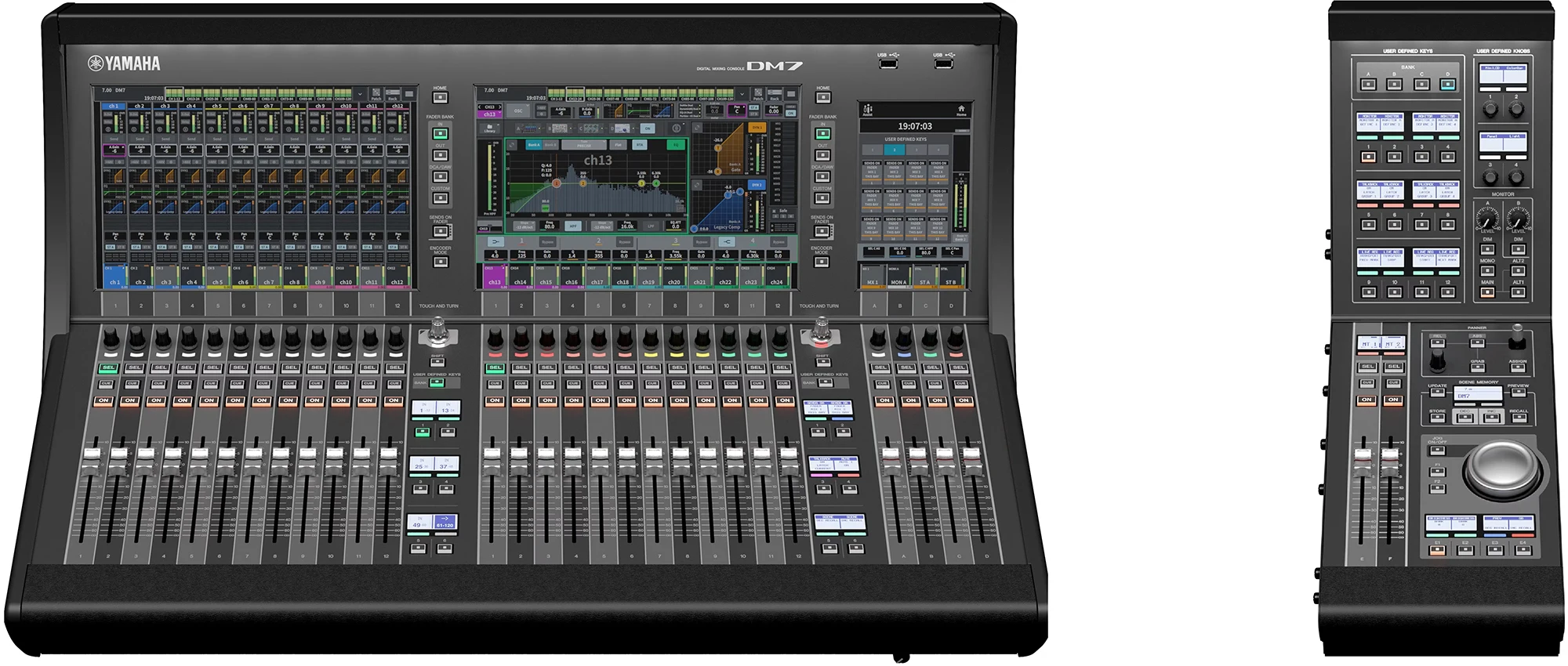
Task: Push user defined key 1 on control panel
Action: pyautogui.click(x=1369, y=157)
